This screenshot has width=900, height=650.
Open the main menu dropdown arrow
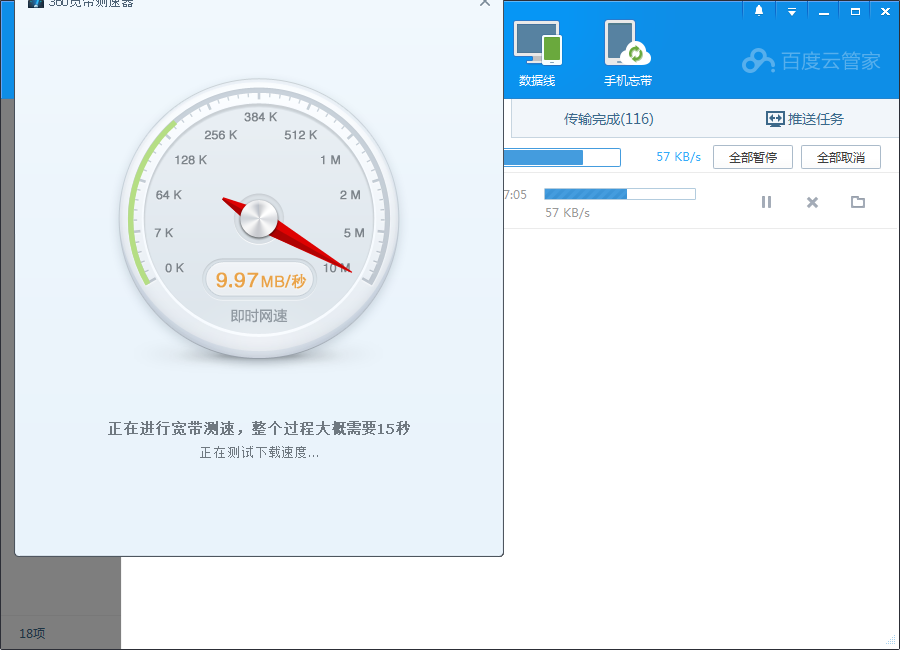[792, 11]
